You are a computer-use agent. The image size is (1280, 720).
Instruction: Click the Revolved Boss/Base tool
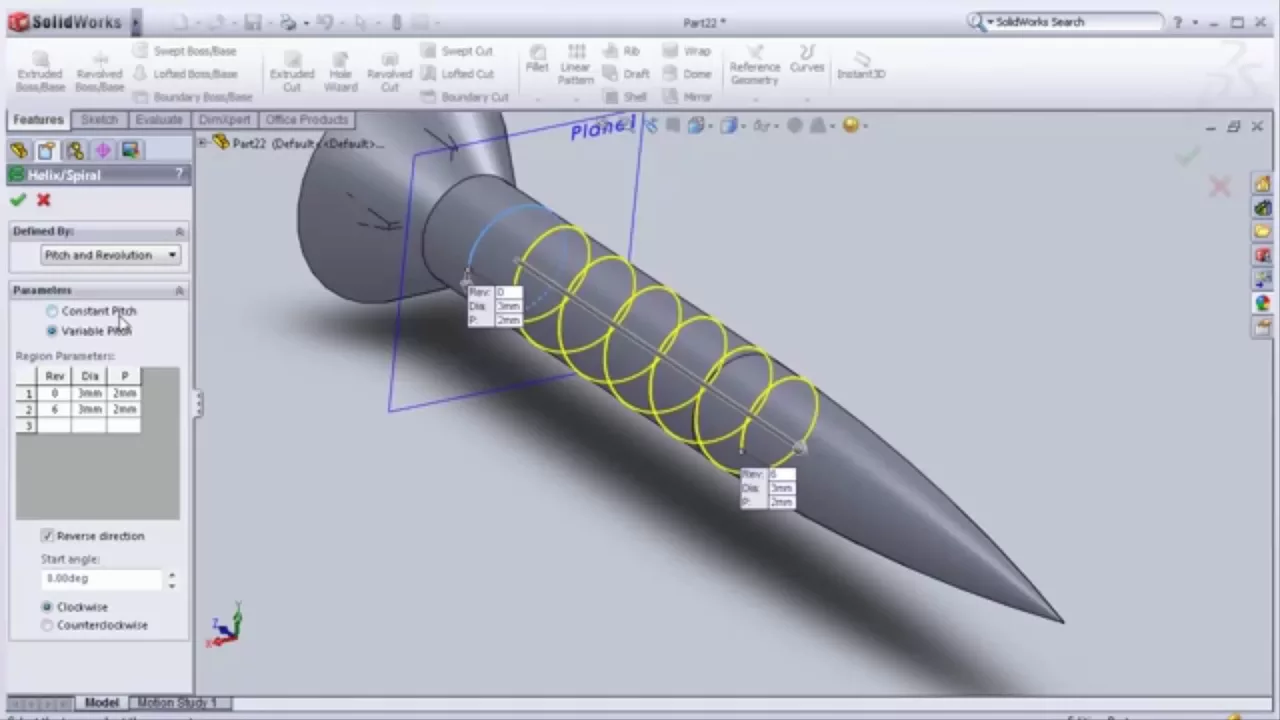pos(99,72)
